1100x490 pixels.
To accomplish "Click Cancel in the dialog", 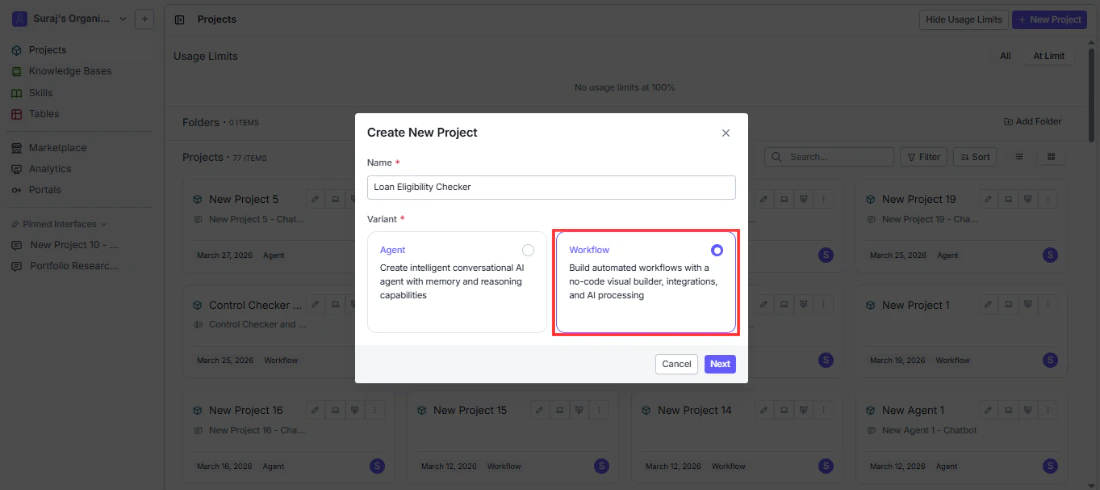I will pyautogui.click(x=676, y=364).
